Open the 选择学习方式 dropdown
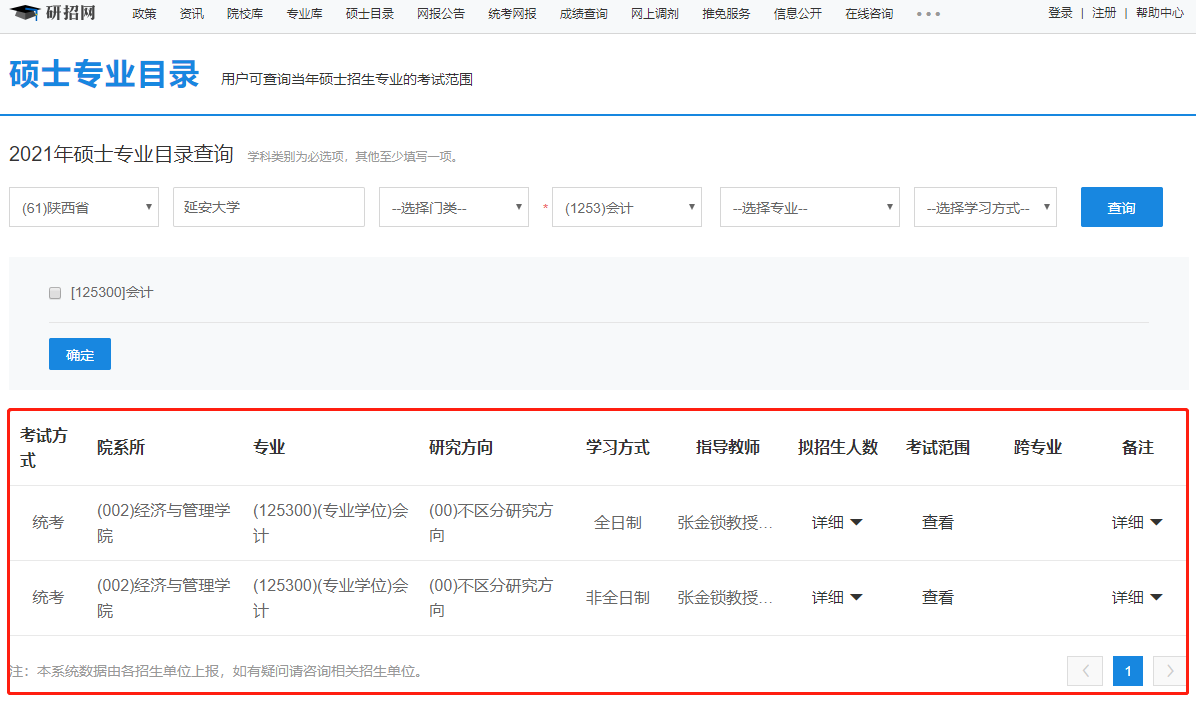This screenshot has width=1196, height=724. click(x=985, y=207)
